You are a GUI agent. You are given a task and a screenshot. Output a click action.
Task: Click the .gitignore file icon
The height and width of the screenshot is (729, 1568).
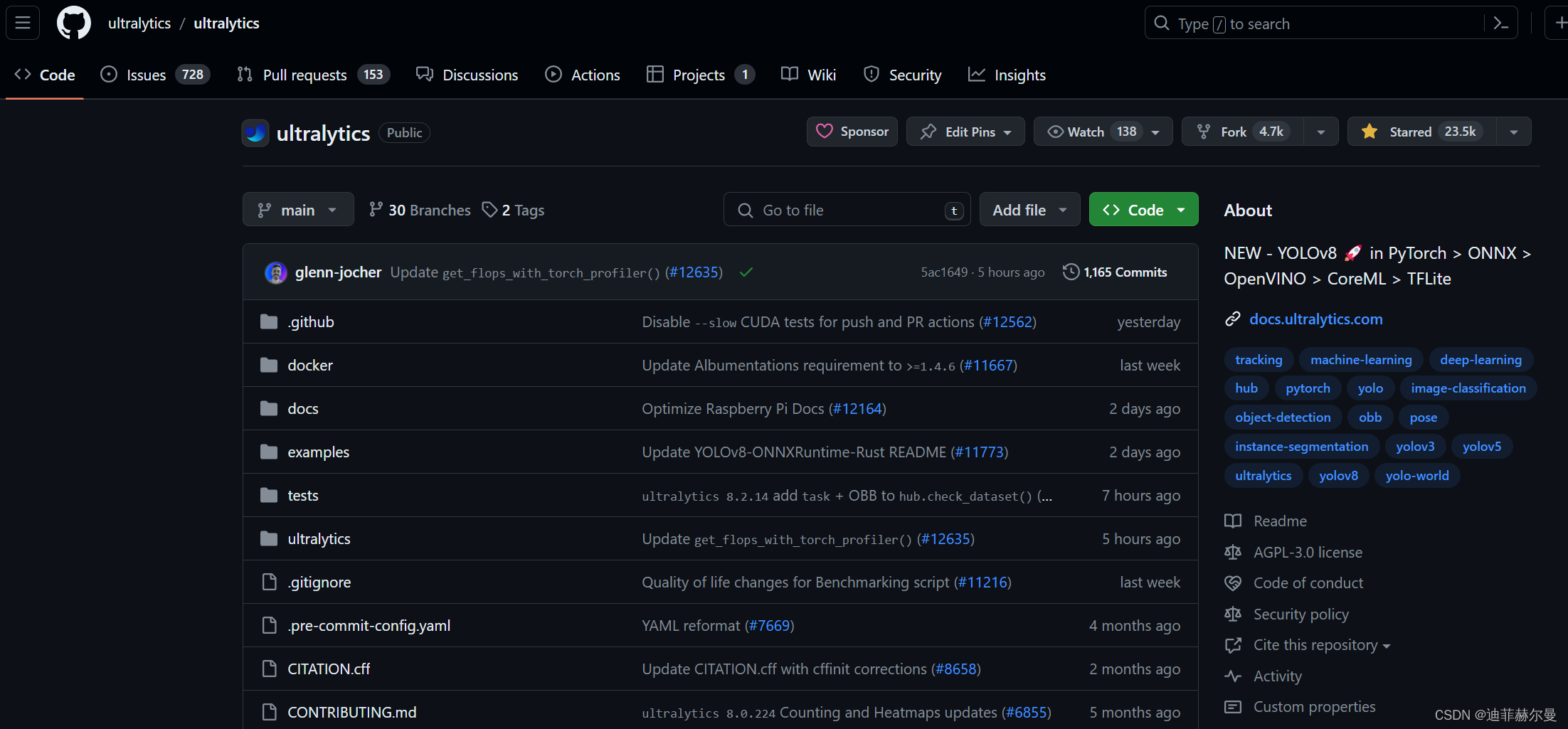269,582
